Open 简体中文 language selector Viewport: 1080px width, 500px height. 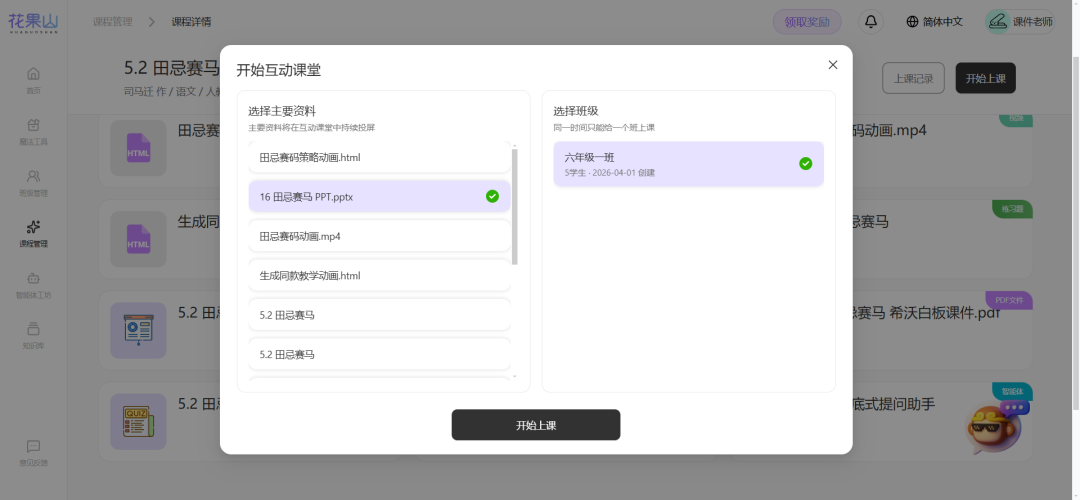[x=934, y=21]
